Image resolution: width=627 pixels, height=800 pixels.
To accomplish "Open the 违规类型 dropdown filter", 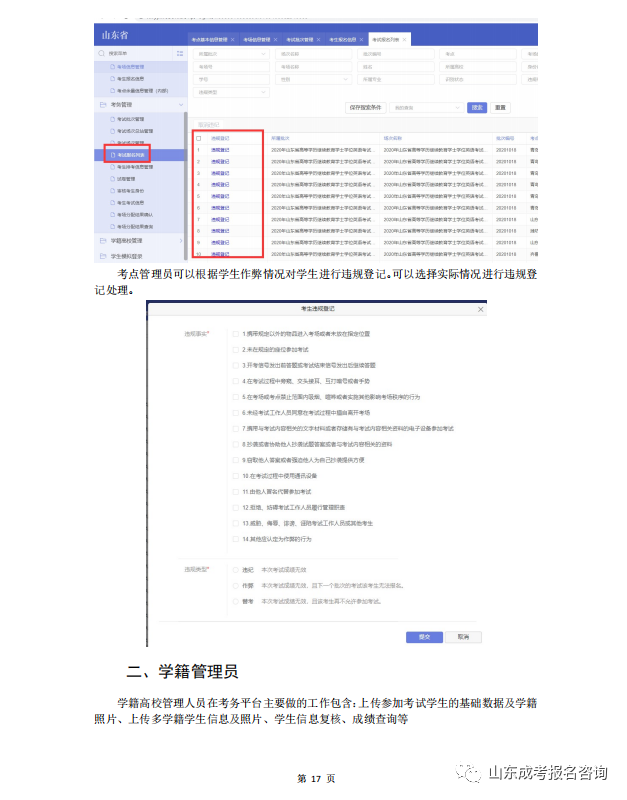I will tap(231, 92).
